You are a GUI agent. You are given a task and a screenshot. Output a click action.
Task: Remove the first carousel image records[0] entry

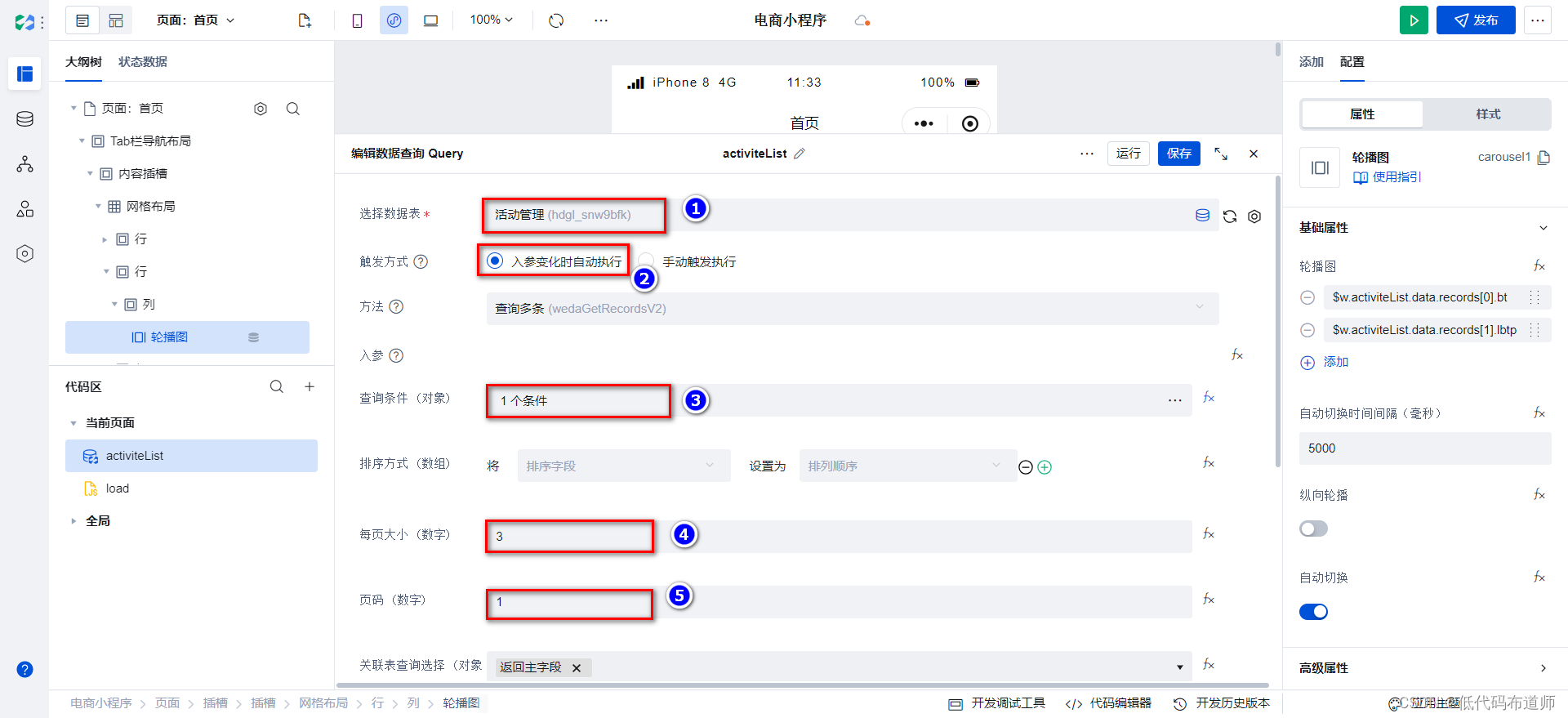coord(1307,297)
